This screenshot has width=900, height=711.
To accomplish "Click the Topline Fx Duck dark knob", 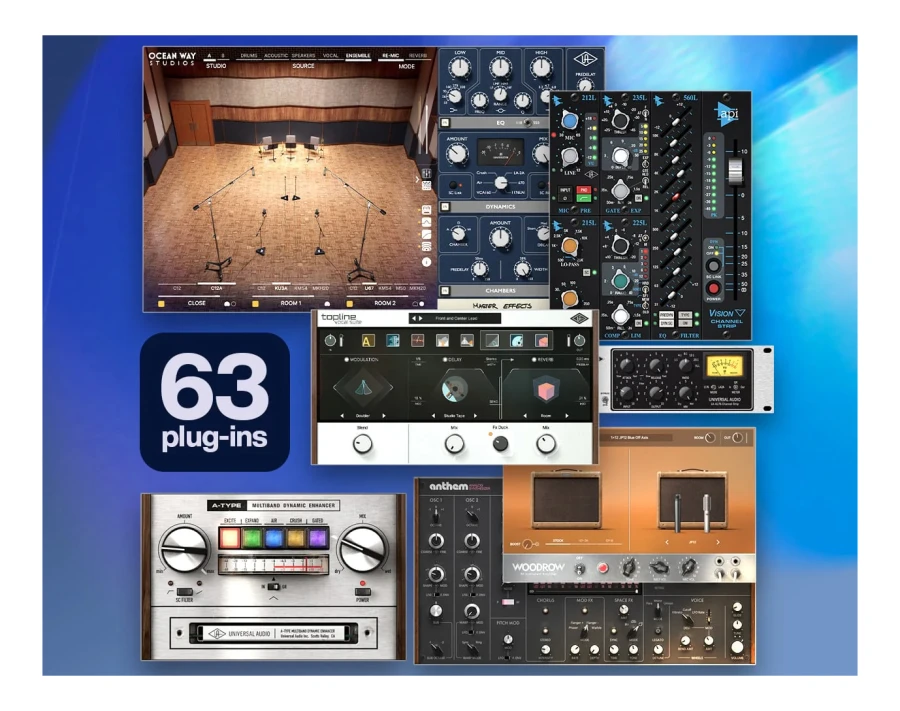I will [501, 443].
